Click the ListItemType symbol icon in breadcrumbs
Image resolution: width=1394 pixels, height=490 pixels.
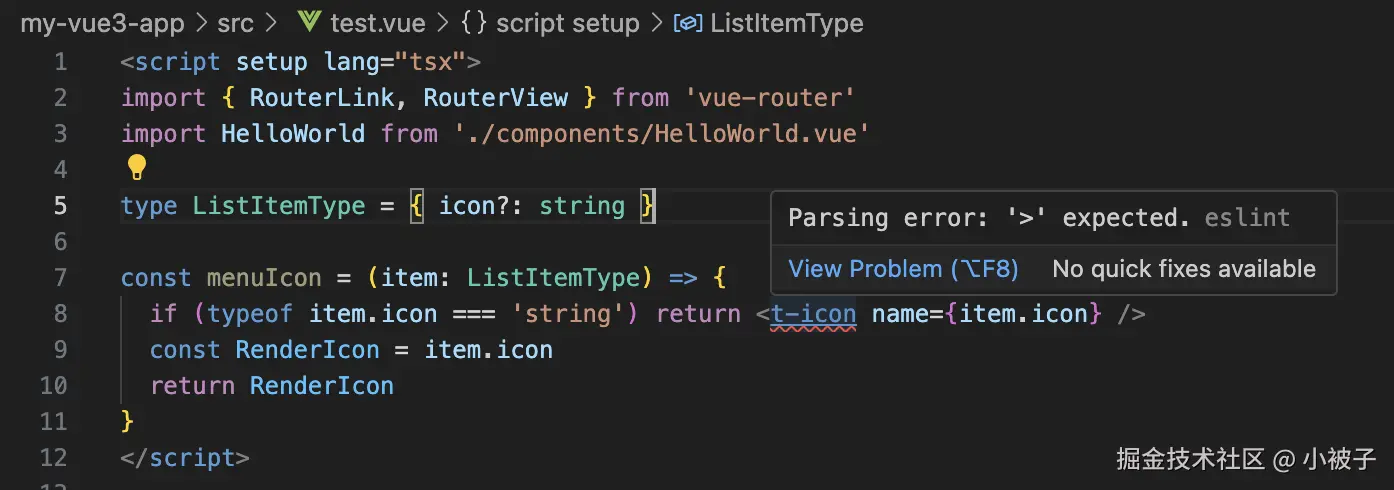pos(688,23)
